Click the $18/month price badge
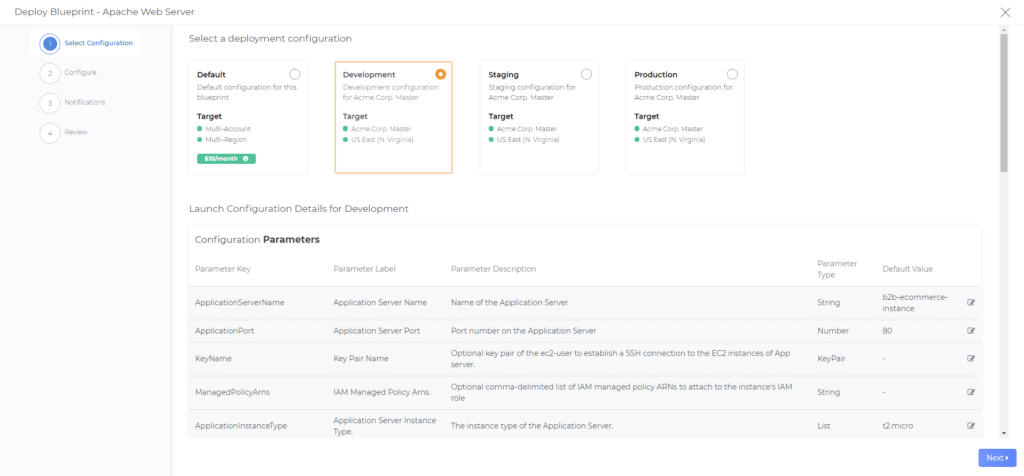The height and width of the screenshot is (476, 1024). tap(222, 158)
